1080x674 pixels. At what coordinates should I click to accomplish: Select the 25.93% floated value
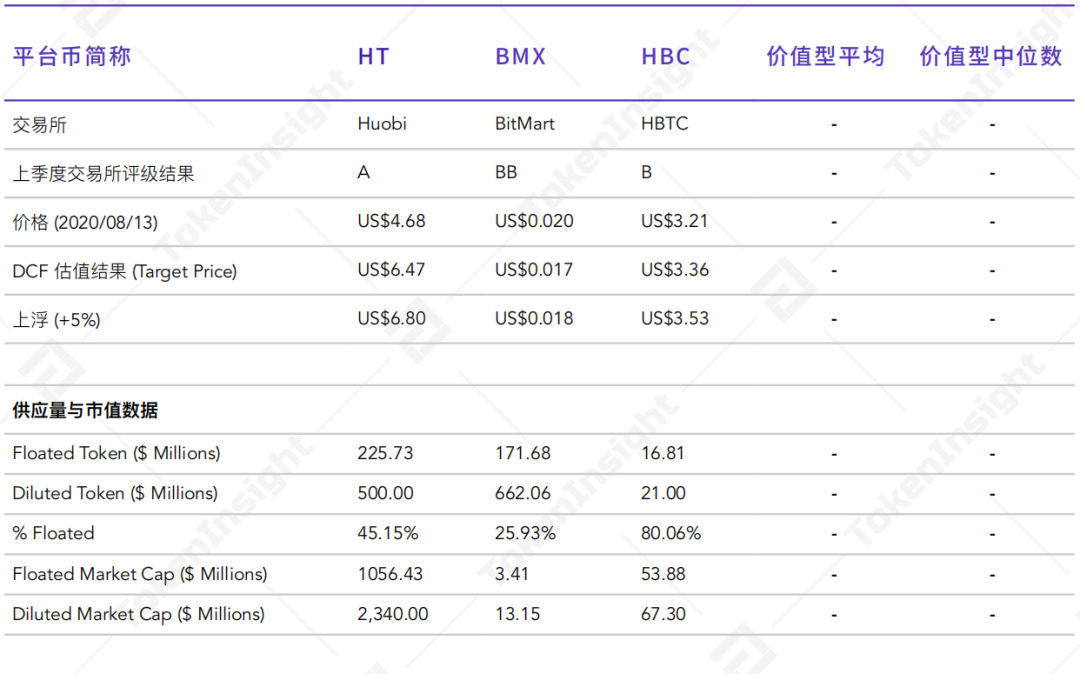coord(526,534)
